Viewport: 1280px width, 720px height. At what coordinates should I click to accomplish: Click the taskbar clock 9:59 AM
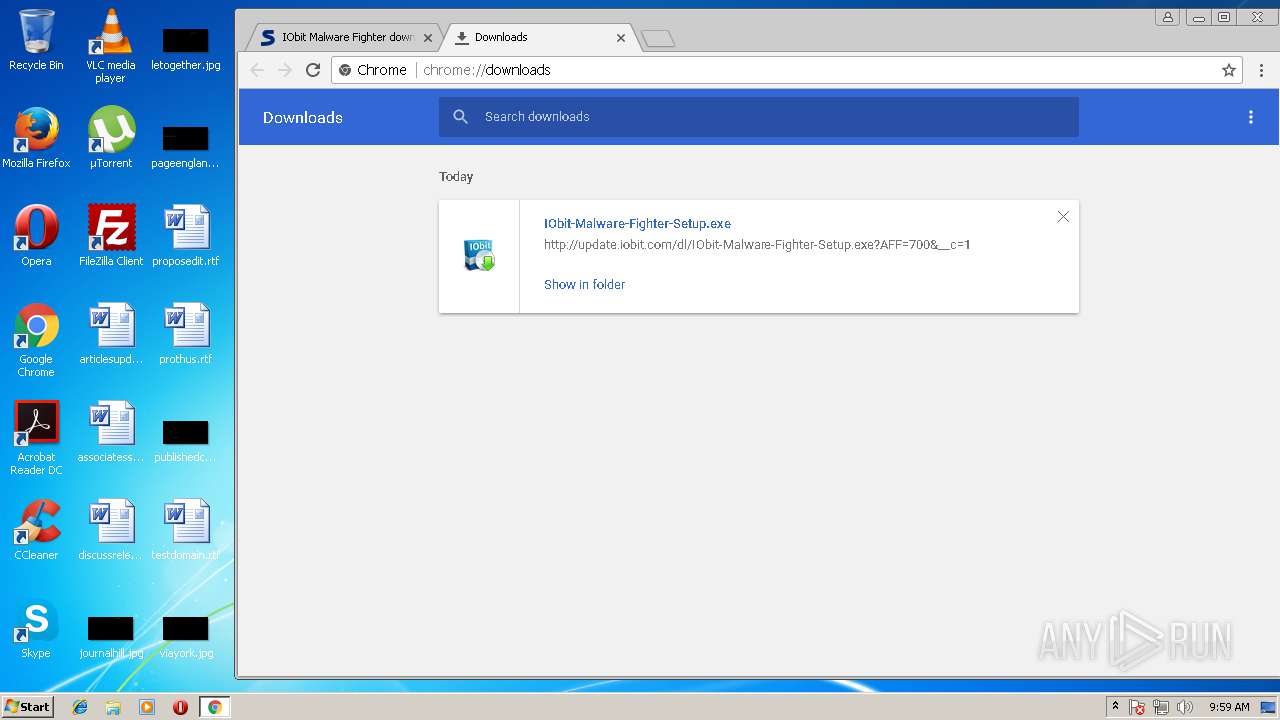point(1229,707)
